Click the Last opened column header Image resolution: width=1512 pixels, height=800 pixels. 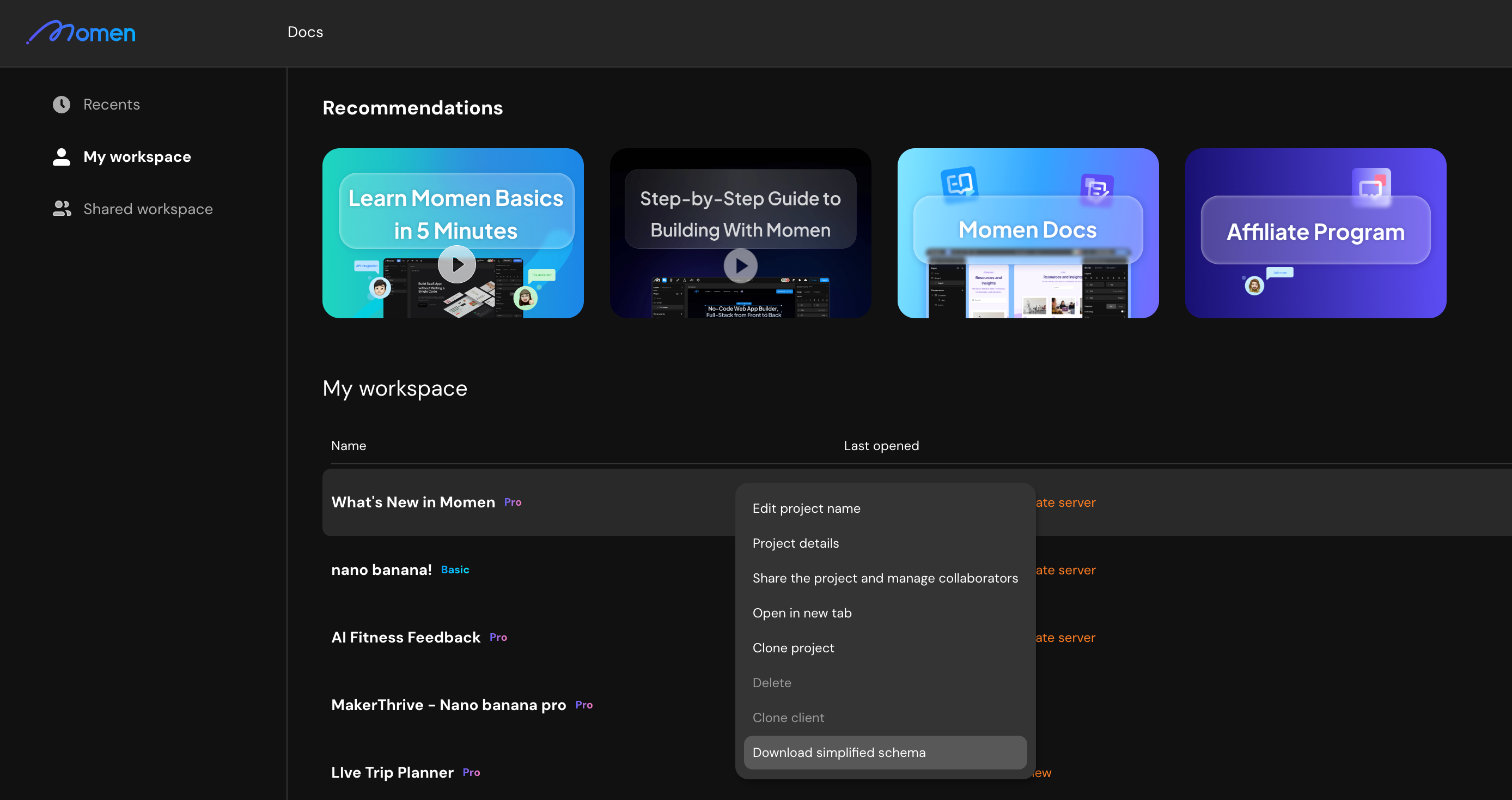coord(881,446)
